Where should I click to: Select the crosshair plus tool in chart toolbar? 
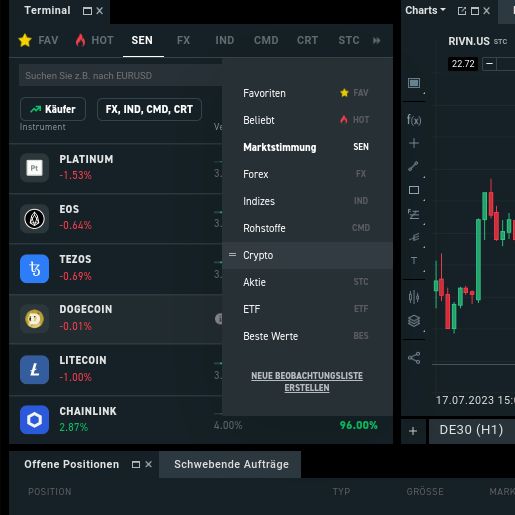coord(414,143)
